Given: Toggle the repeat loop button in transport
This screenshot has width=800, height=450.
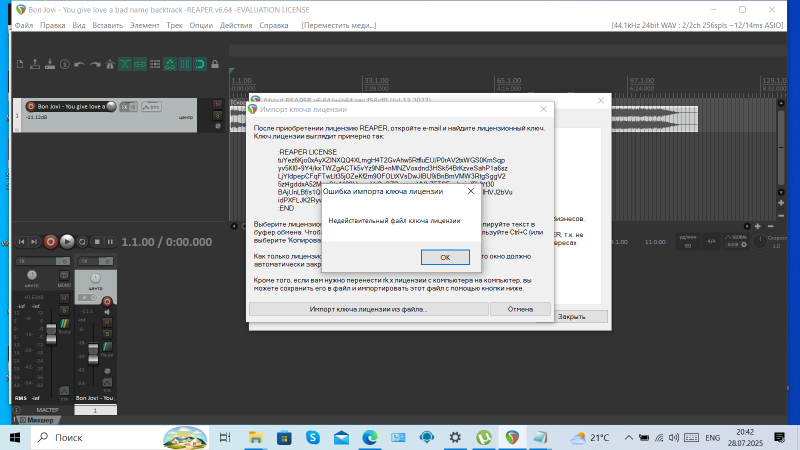Looking at the screenshot, I should pyautogui.click(x=83, y=241).
